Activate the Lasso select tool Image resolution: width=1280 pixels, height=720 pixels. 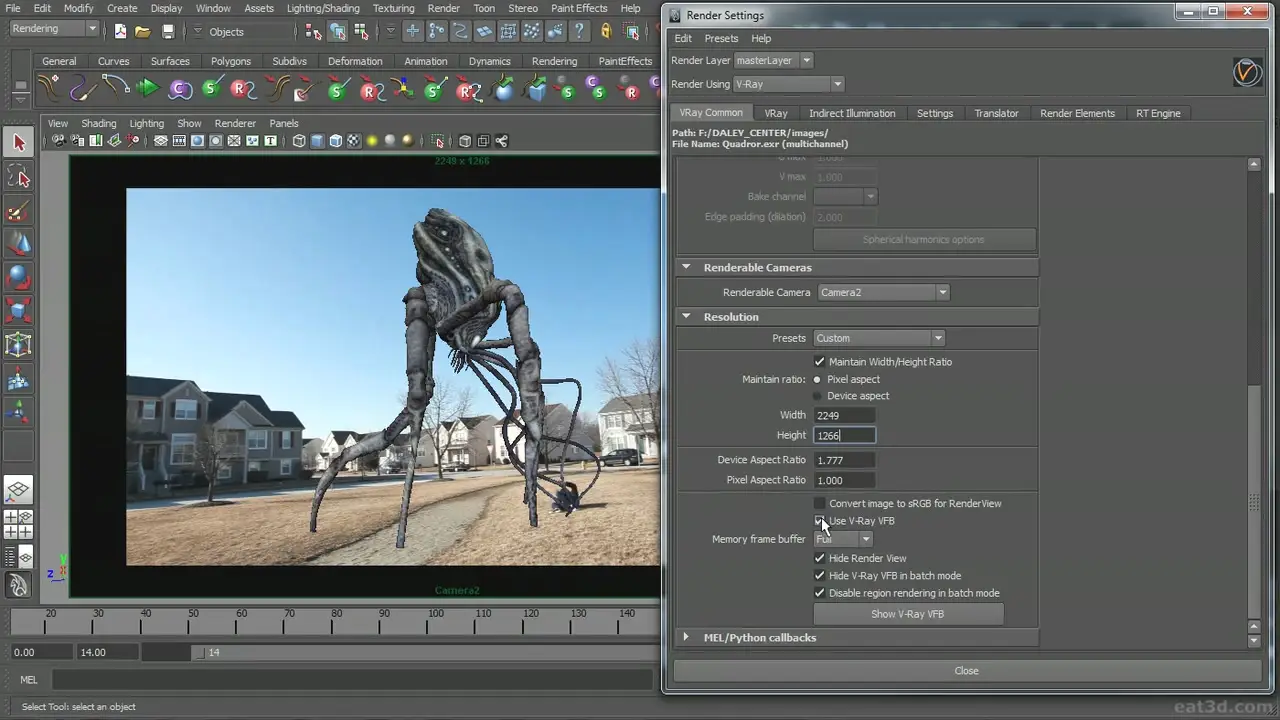pos(18,177)
